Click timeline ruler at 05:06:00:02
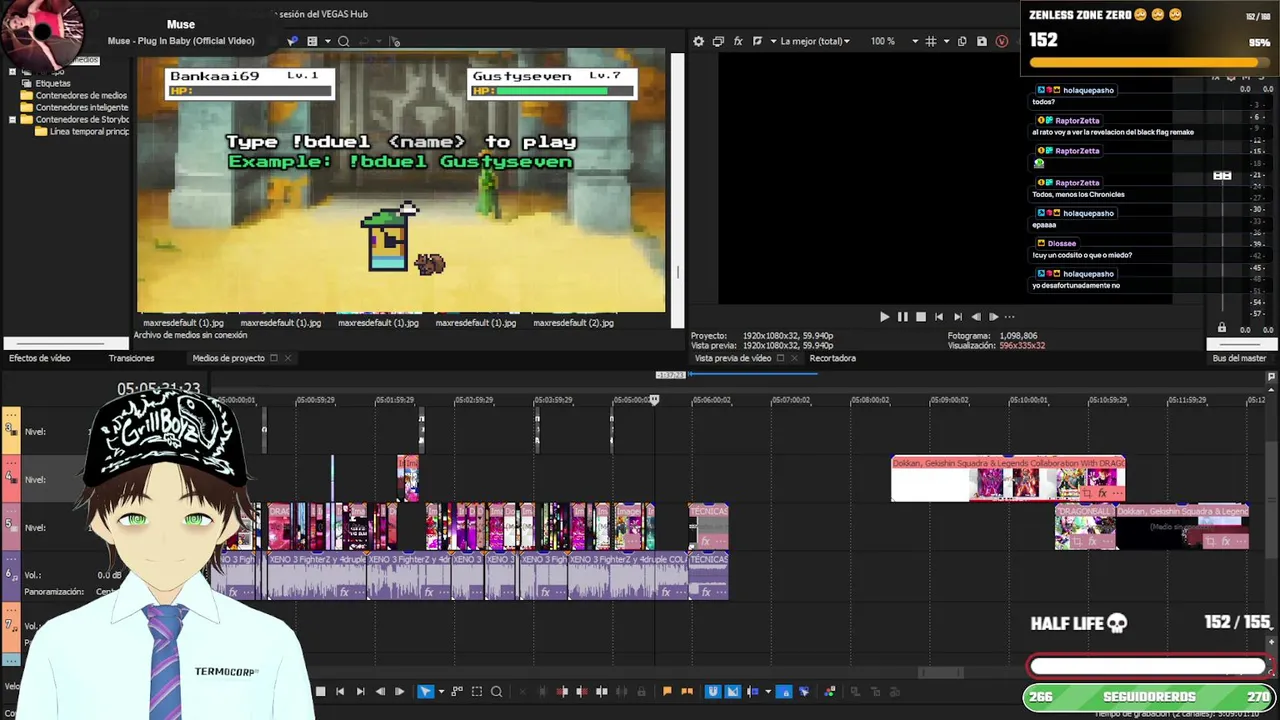 tap(711, 400)
